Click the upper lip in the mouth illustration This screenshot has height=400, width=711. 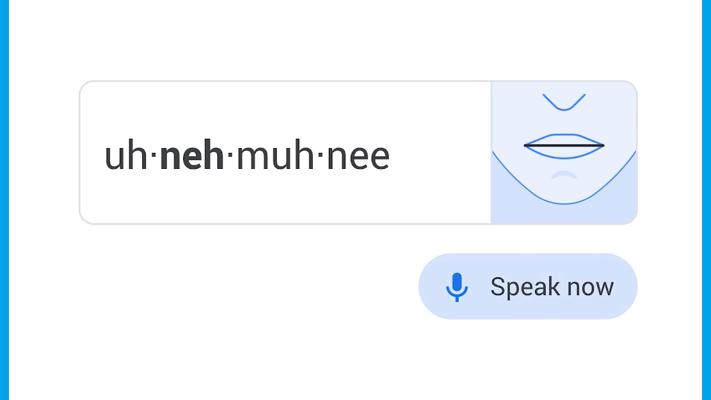[564, 138]
